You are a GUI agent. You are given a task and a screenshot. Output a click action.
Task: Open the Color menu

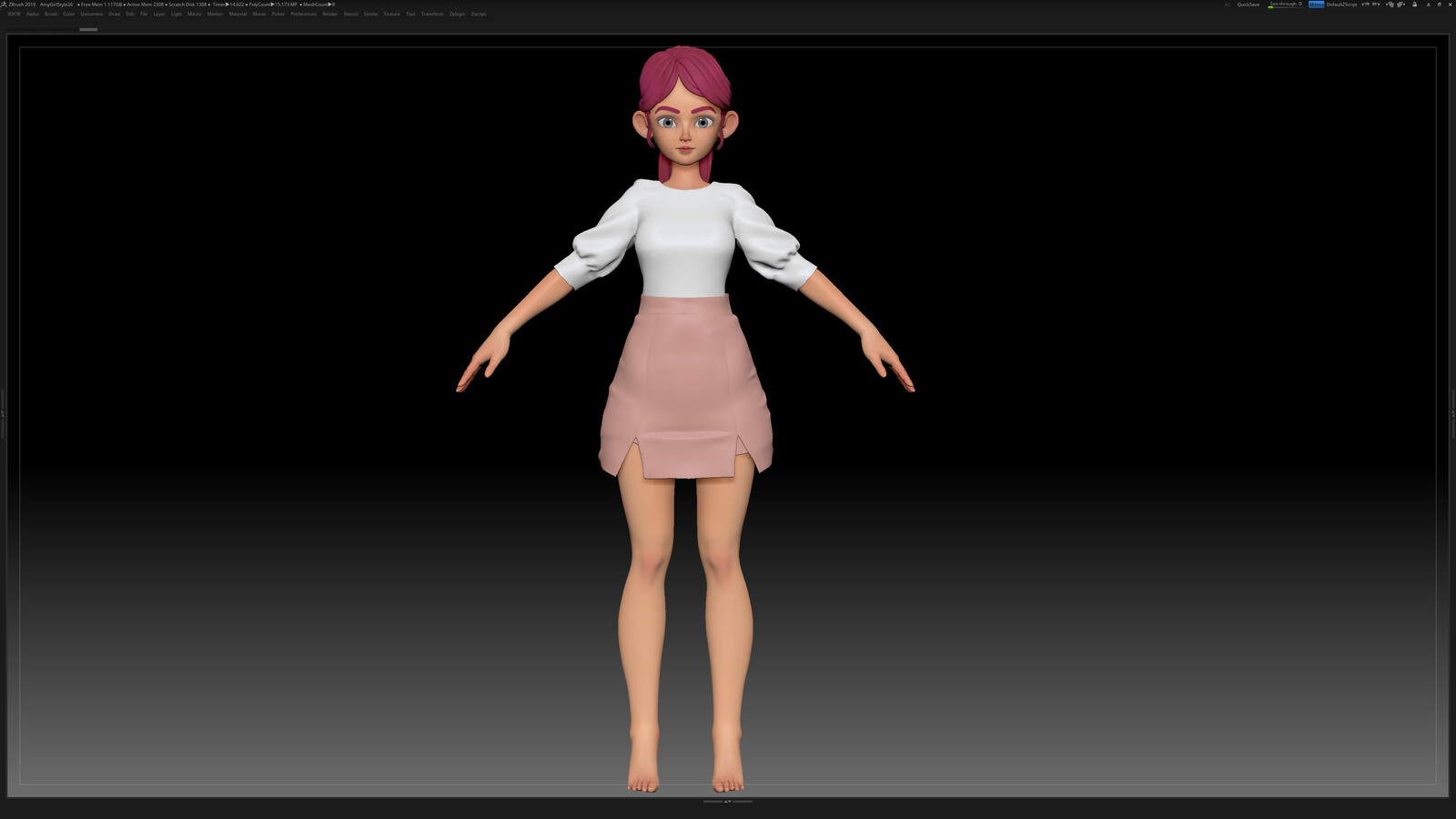68,14
